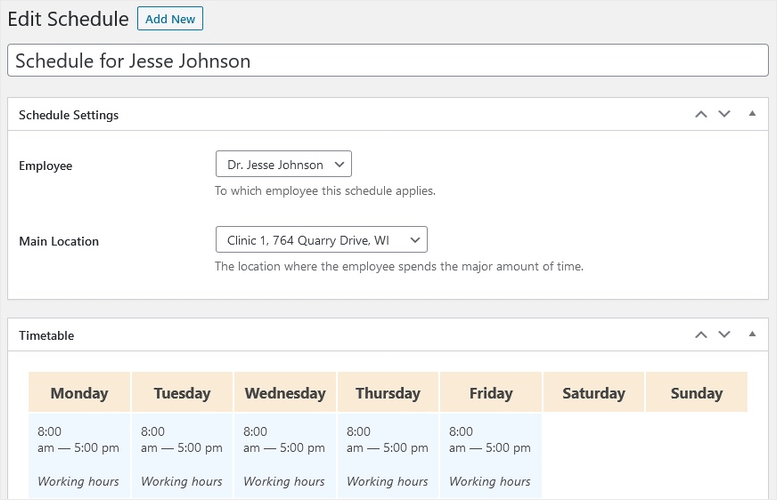
Task: Move Schedule Settings panel down arrow
Action: click(x=724, y=114)
